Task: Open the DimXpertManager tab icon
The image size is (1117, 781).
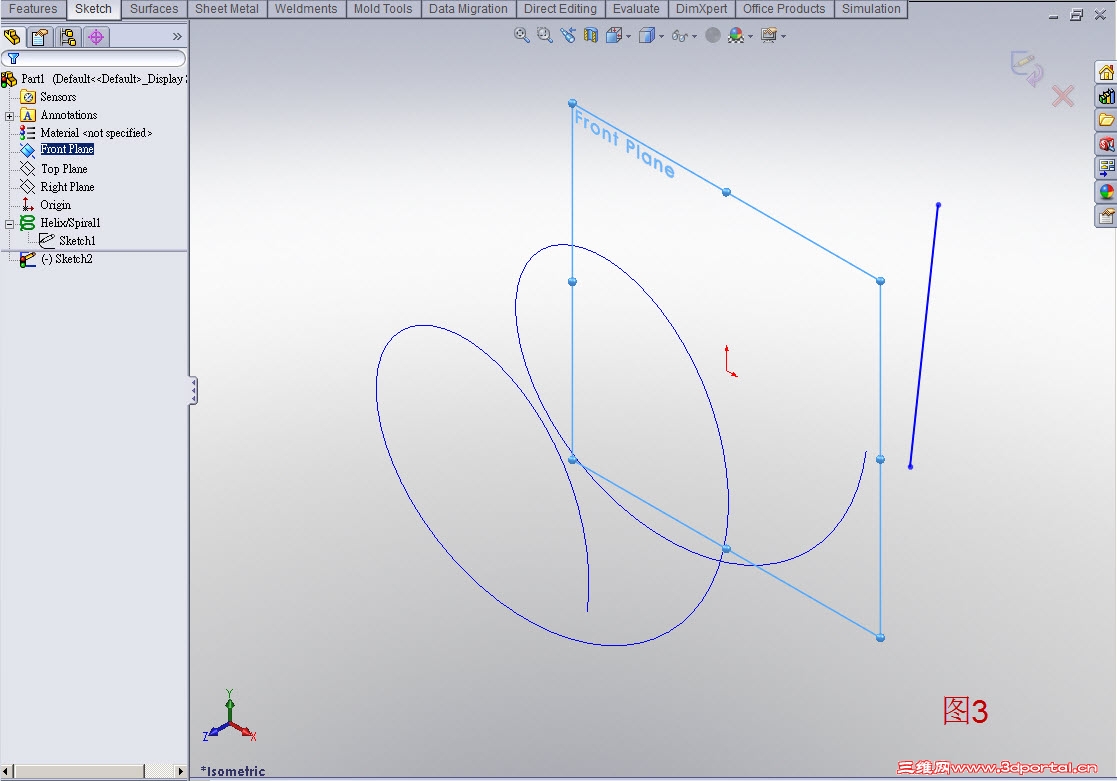Action: [95, 36]
